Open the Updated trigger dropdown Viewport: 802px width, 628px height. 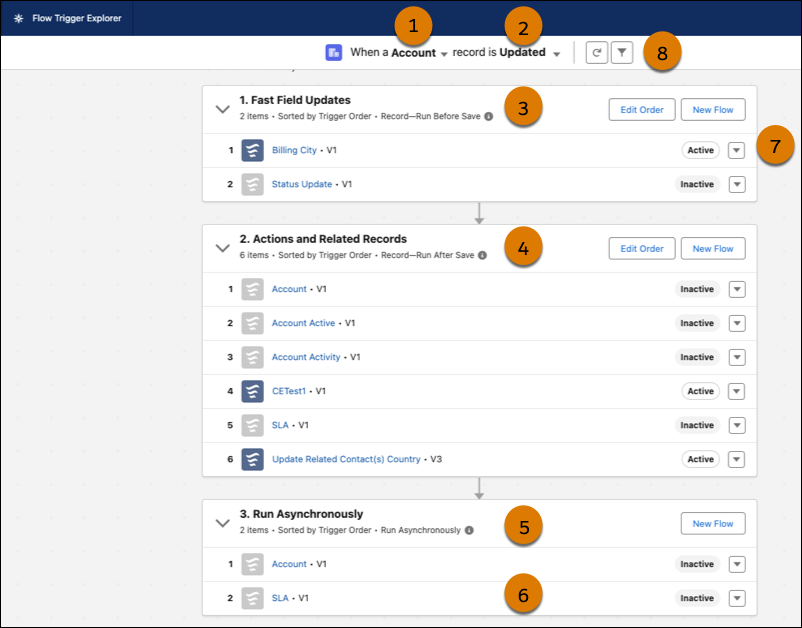point(556,54)
